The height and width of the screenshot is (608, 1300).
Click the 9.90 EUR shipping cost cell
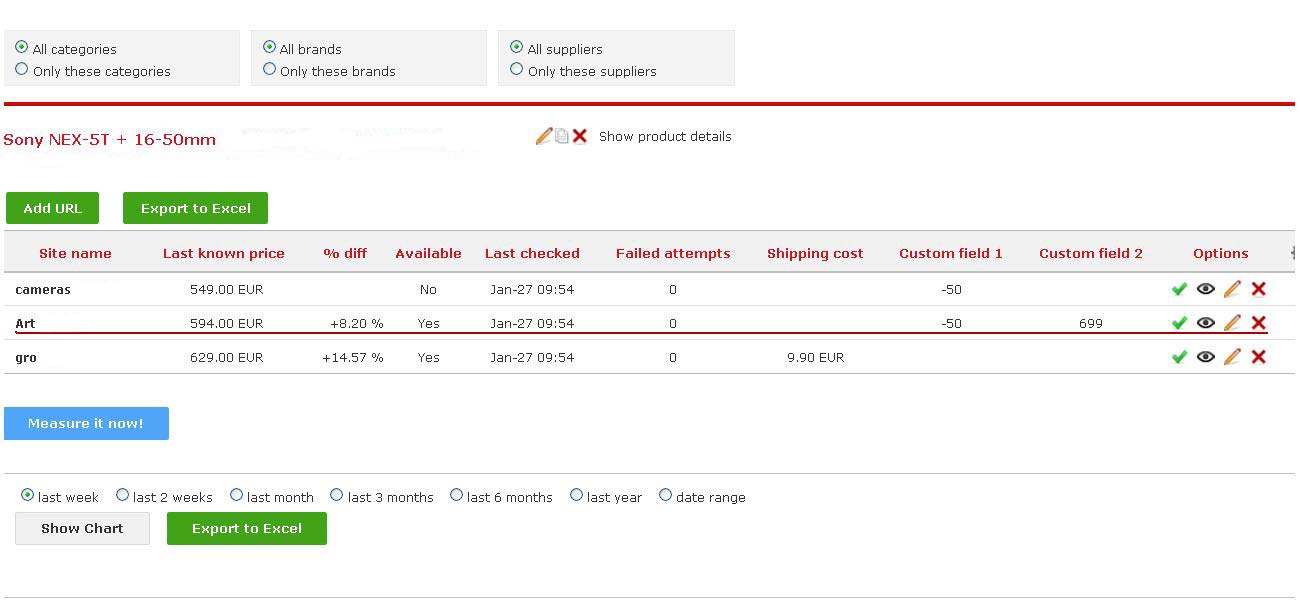click(x=815, y=357)
